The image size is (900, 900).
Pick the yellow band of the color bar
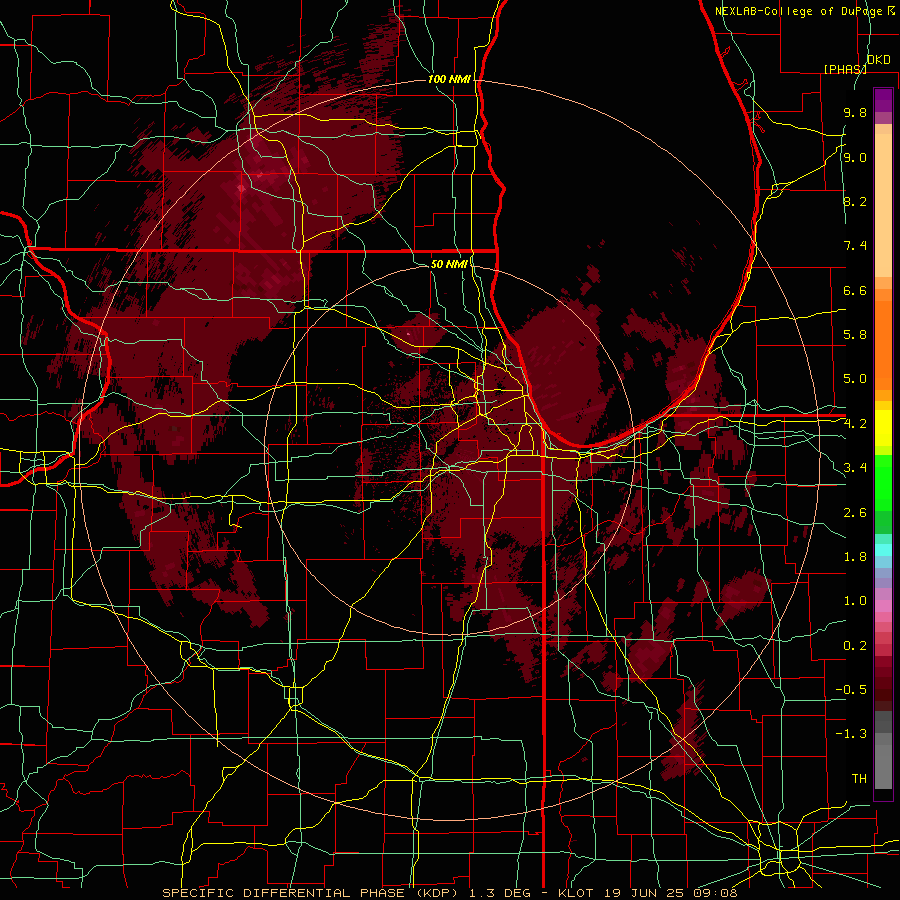883,428
